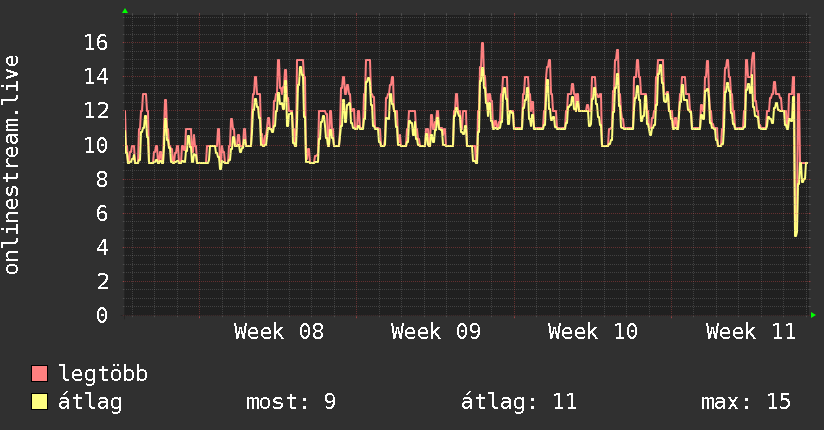The image size is (824, 430).
Task: Click the pink legtöbb legend color swatch
Action: pyautogui.click(x=39, y=373)
